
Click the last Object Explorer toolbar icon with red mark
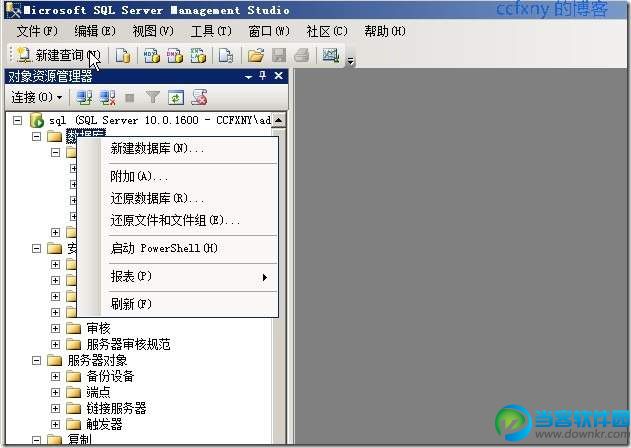click(199, 97)
